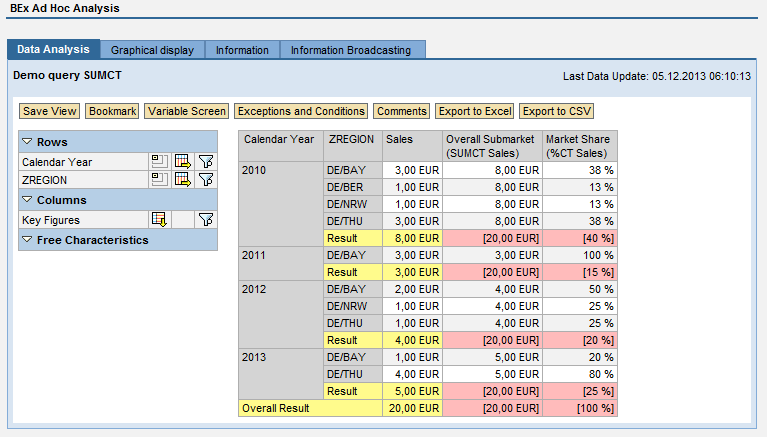The height and width of the screenshot is (437, 767).
Task: Open Exceptions and Conditions
Action: coord(301,111)
